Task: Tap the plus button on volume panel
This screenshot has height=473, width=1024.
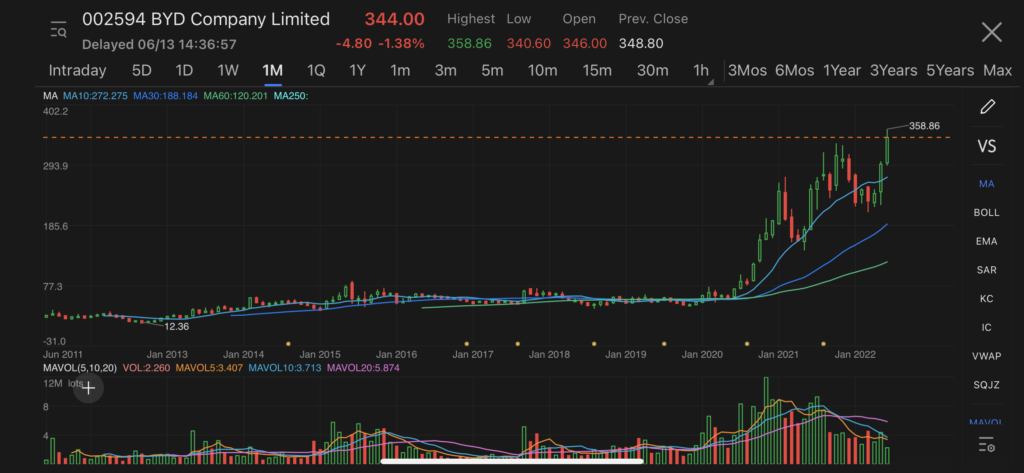Action: tap(88, 388)
